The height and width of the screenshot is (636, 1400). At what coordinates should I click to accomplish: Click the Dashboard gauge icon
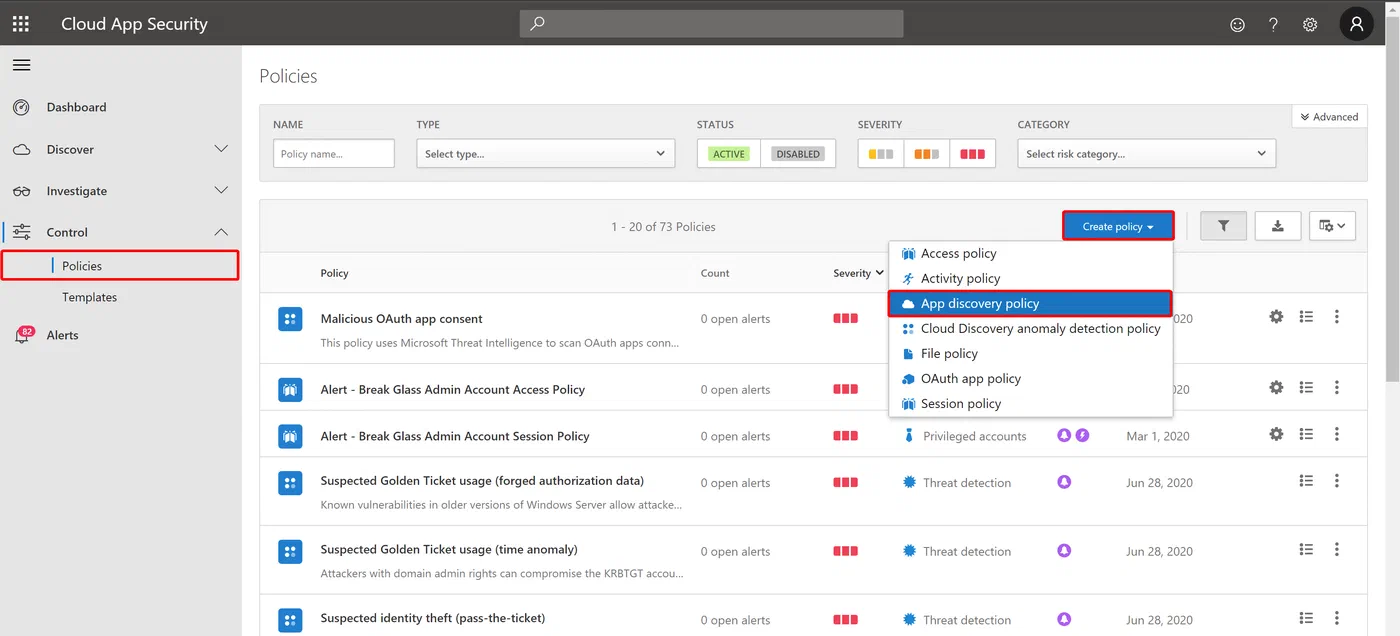[21, 107]
